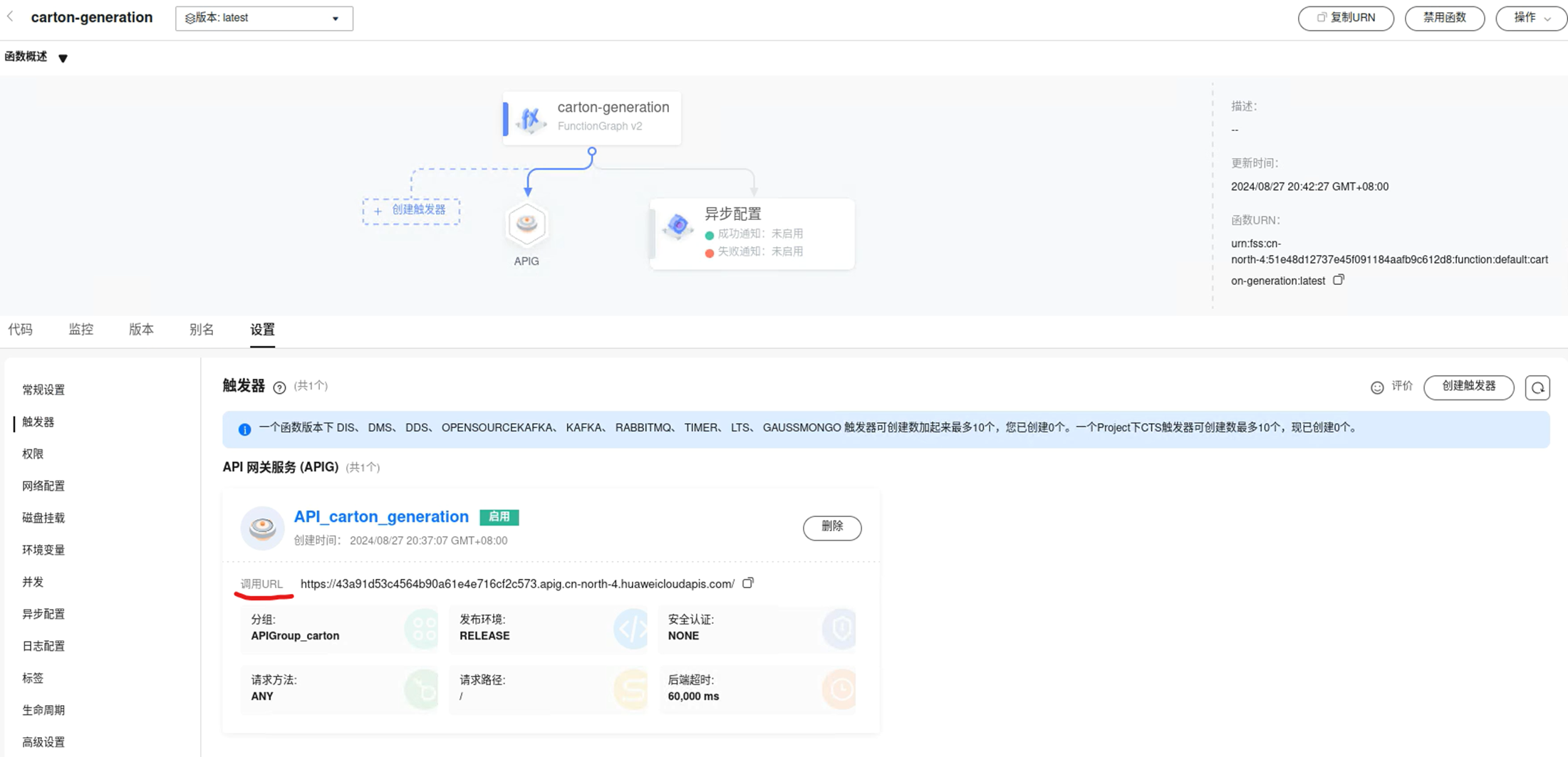
Task: Click the APIG trigger card icon
Action: tap(262, 528)
